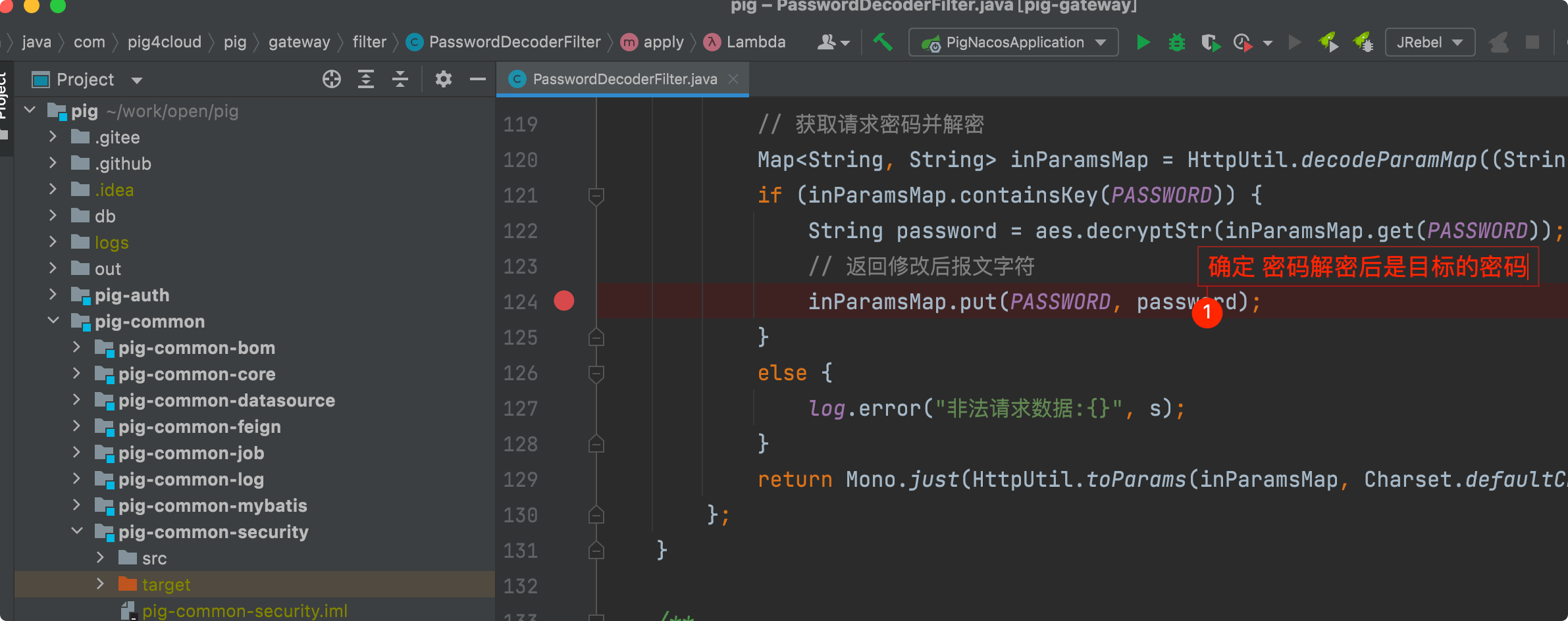
Task: Run with JRebel using the rocket-play icon
Action: click(1328, 43)
